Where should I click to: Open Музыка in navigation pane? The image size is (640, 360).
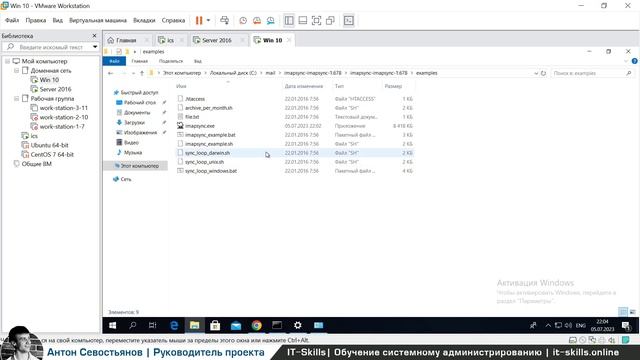coord(133,152)
